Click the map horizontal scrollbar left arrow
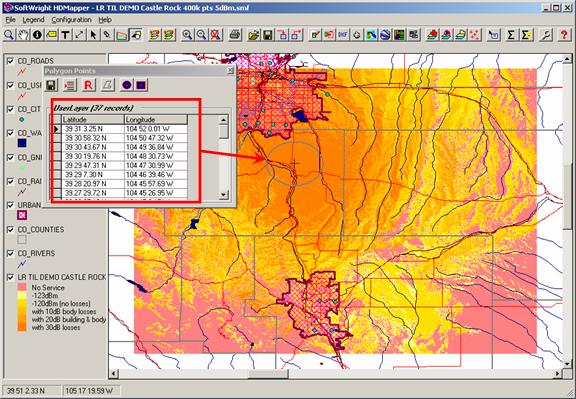Screen dimensions: 576x399 (x=114, y=374)
